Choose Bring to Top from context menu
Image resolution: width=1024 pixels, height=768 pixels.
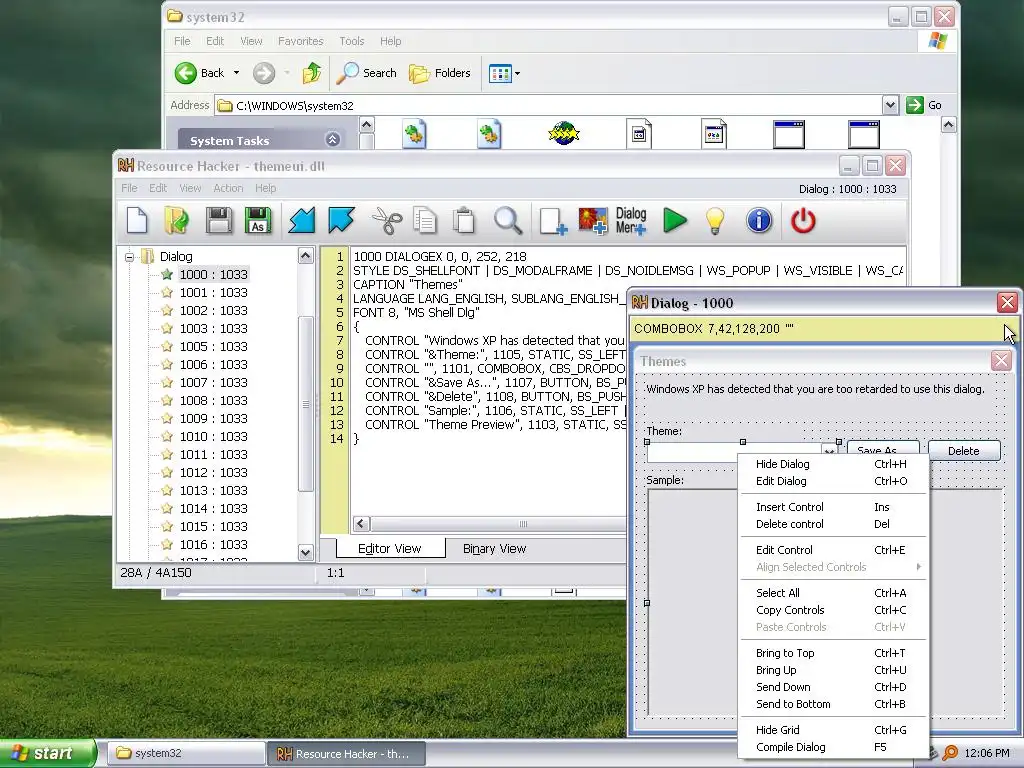click(x=833, y=654)
